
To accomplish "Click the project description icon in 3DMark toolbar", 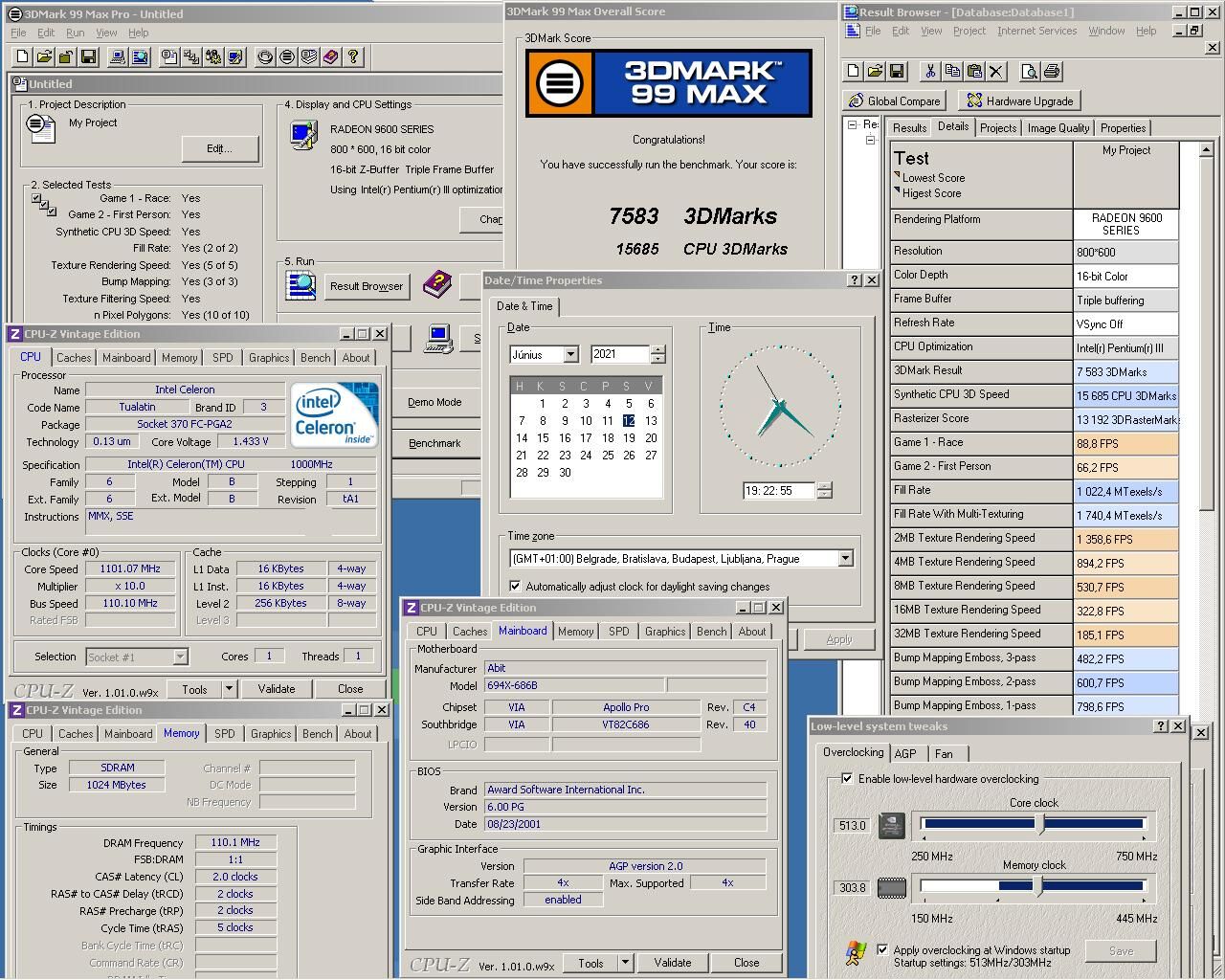I will pos(169,56).
